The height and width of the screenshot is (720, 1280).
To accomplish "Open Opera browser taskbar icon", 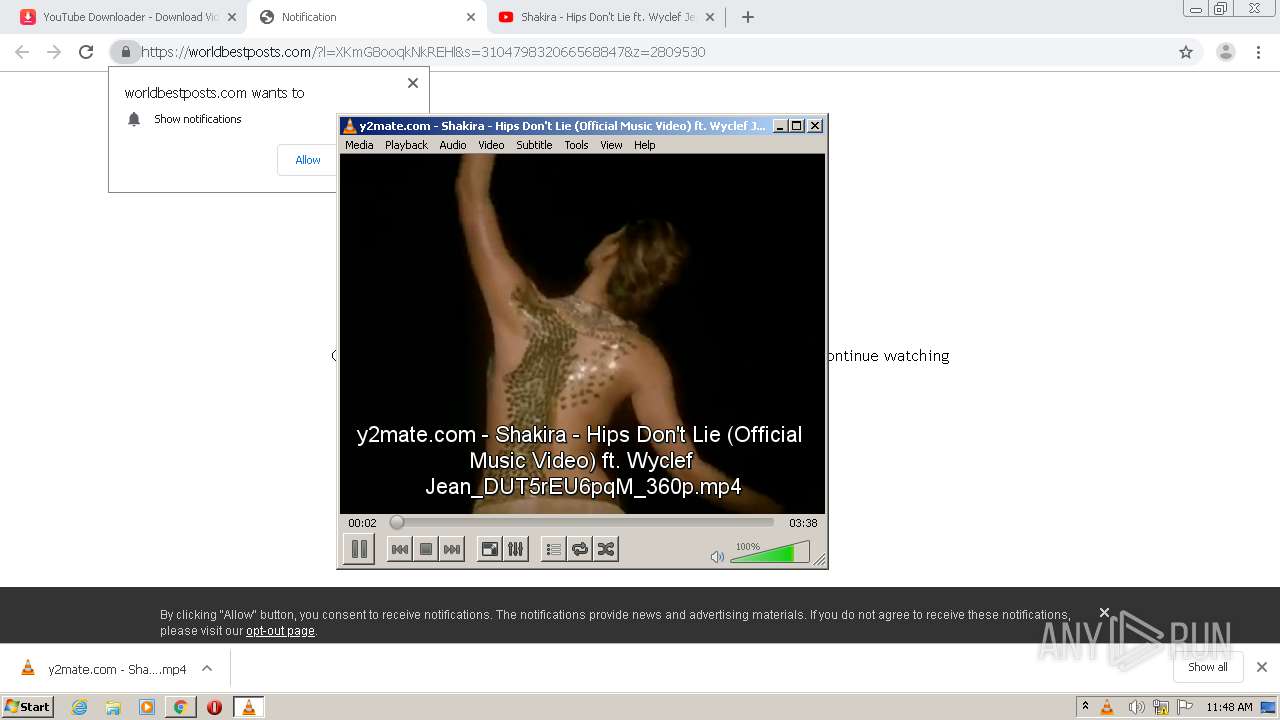I will (214, 707).
